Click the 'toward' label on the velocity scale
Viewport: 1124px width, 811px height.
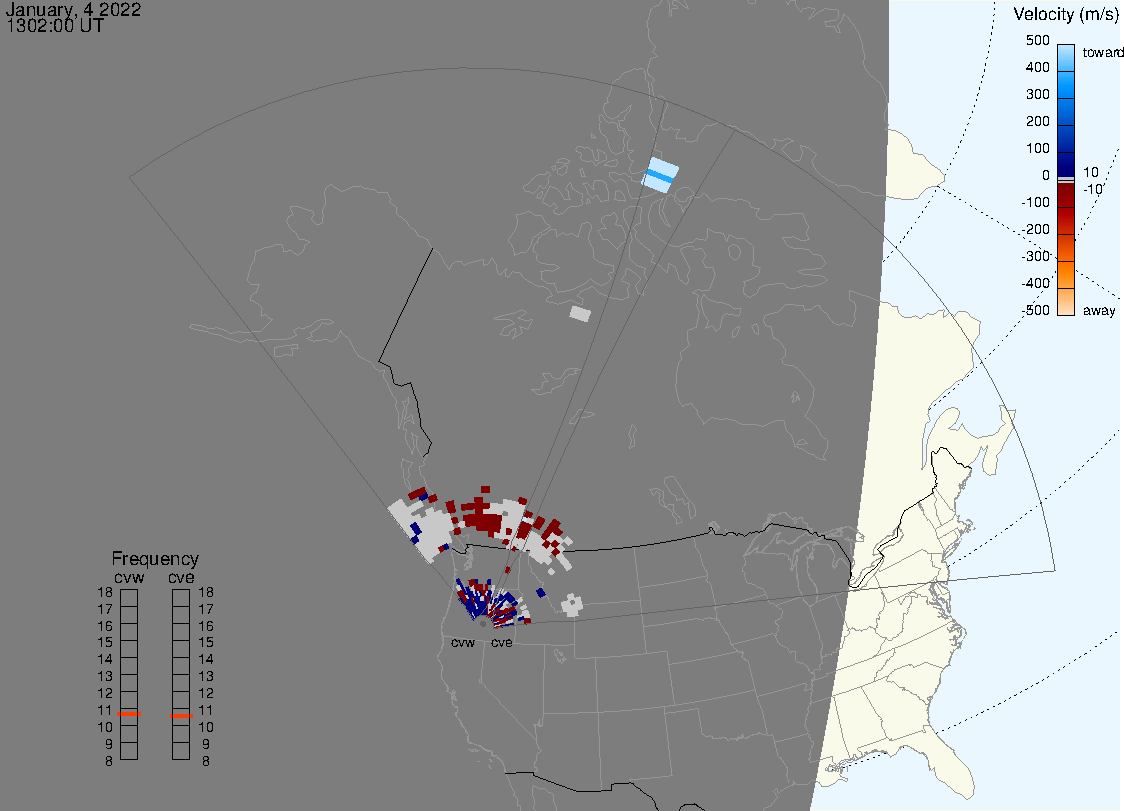[1102, 52]
